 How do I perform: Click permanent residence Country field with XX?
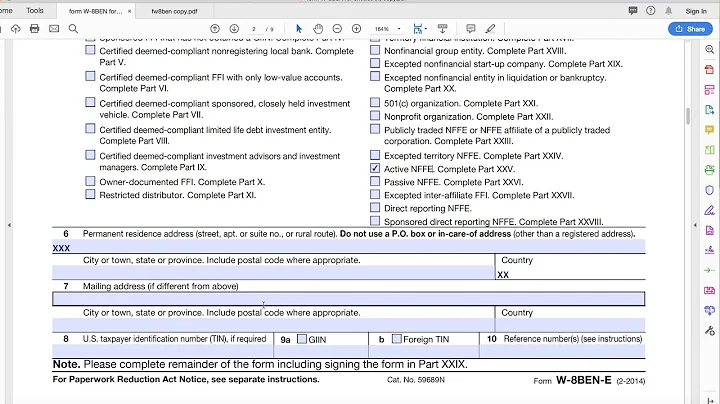click(x=570, y=275)
